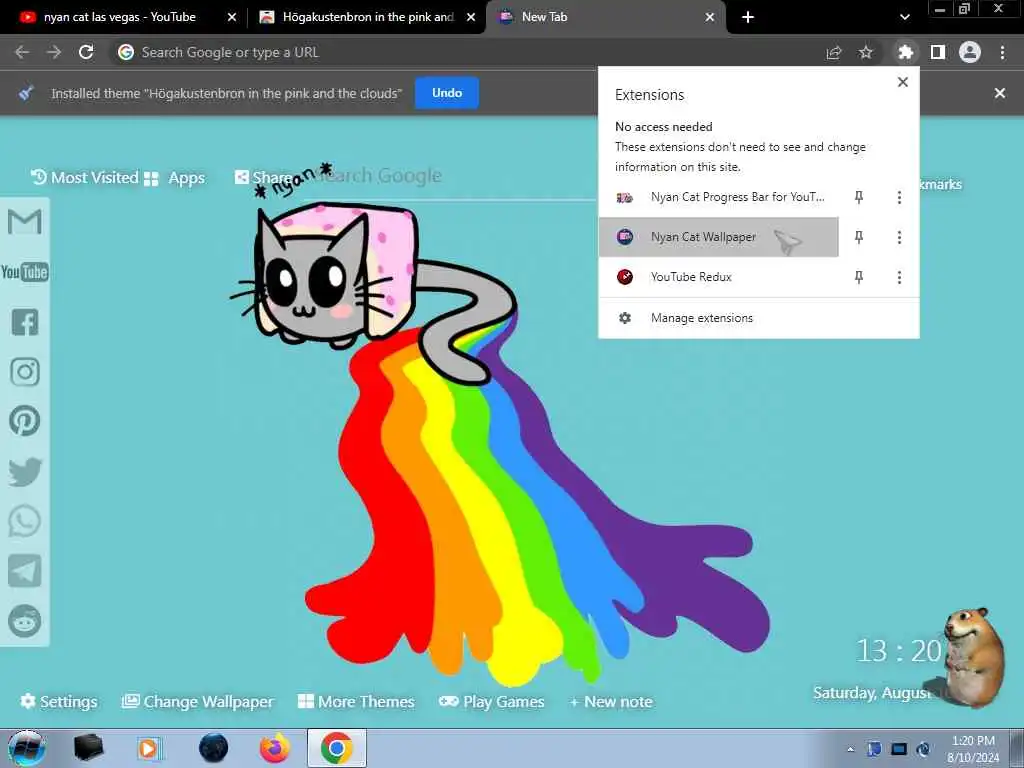Viewport: 1024px width, 768px height.
Task: Open Instagram shortcut in sidebar
Action: [x=25, y=372]
